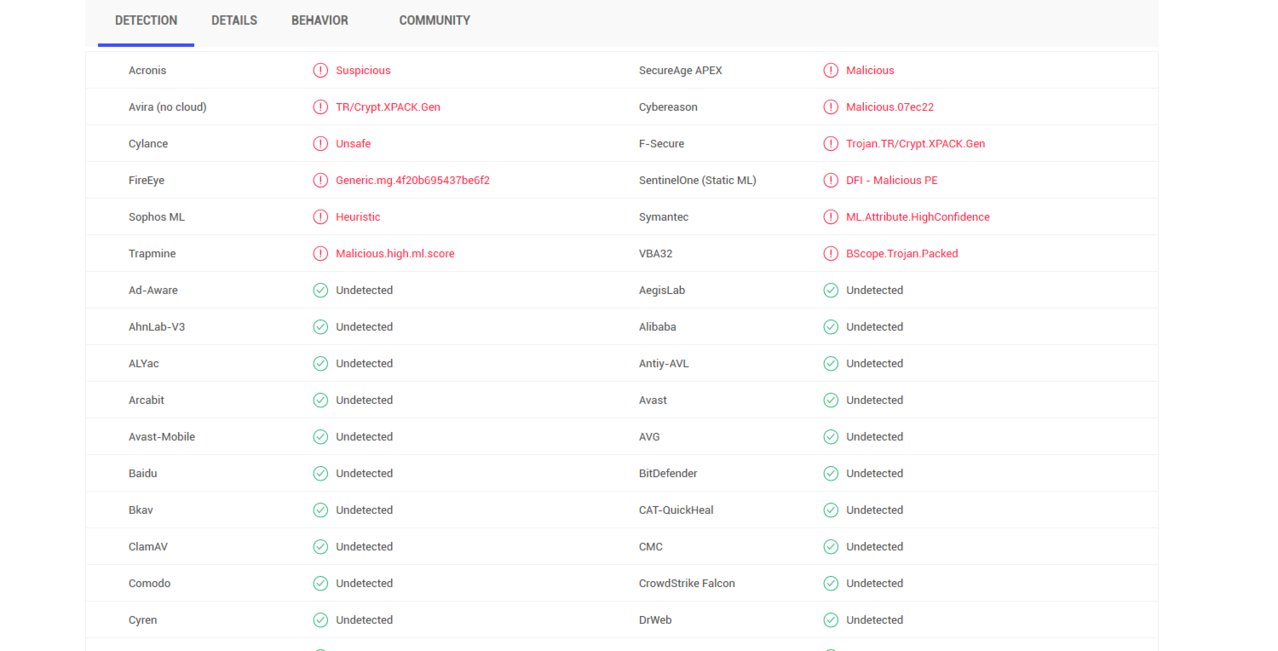
Task: Click the green check icon for Bkav
Action: click(320, 510)
